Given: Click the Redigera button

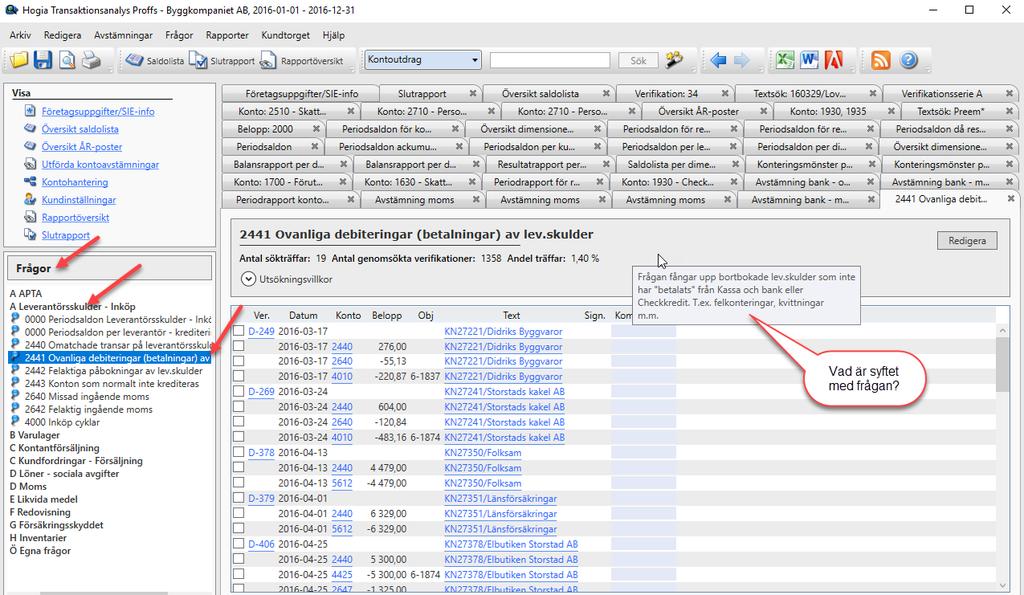Looking at the screenshot, I should tap(967, 240).
